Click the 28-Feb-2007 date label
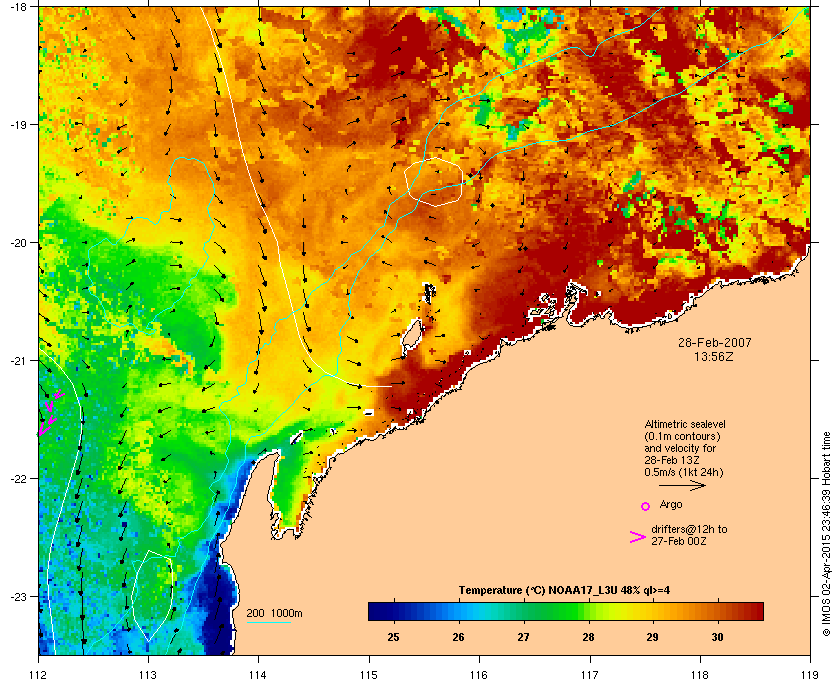 [x=715, y=342]
